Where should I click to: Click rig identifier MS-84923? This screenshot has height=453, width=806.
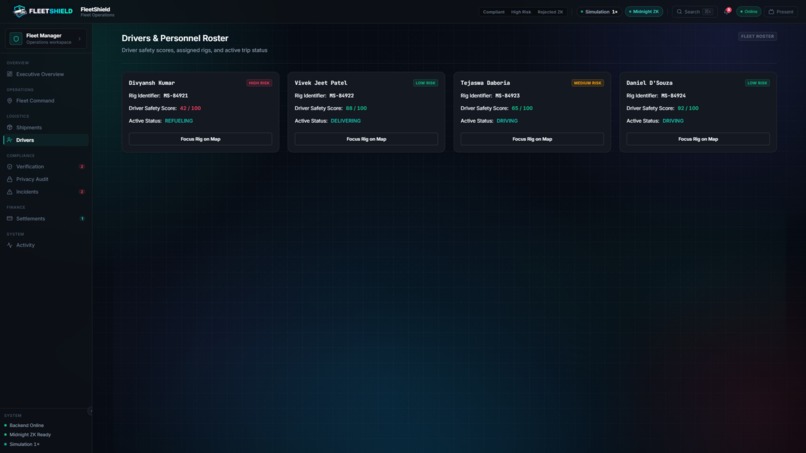pyautogui.click(x=507, y=96)
